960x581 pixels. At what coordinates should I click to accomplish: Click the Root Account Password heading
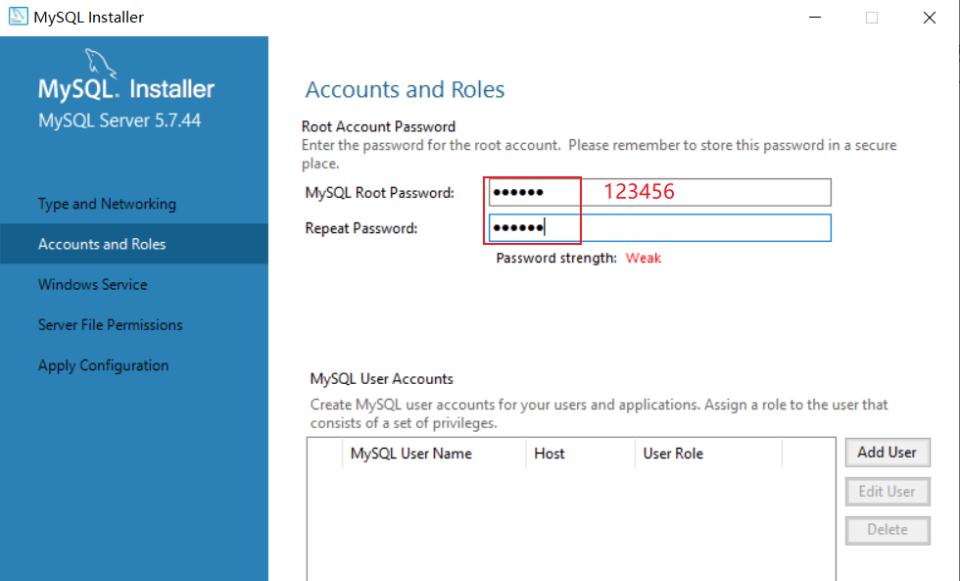pyautogui.click(x=378, y=127)
